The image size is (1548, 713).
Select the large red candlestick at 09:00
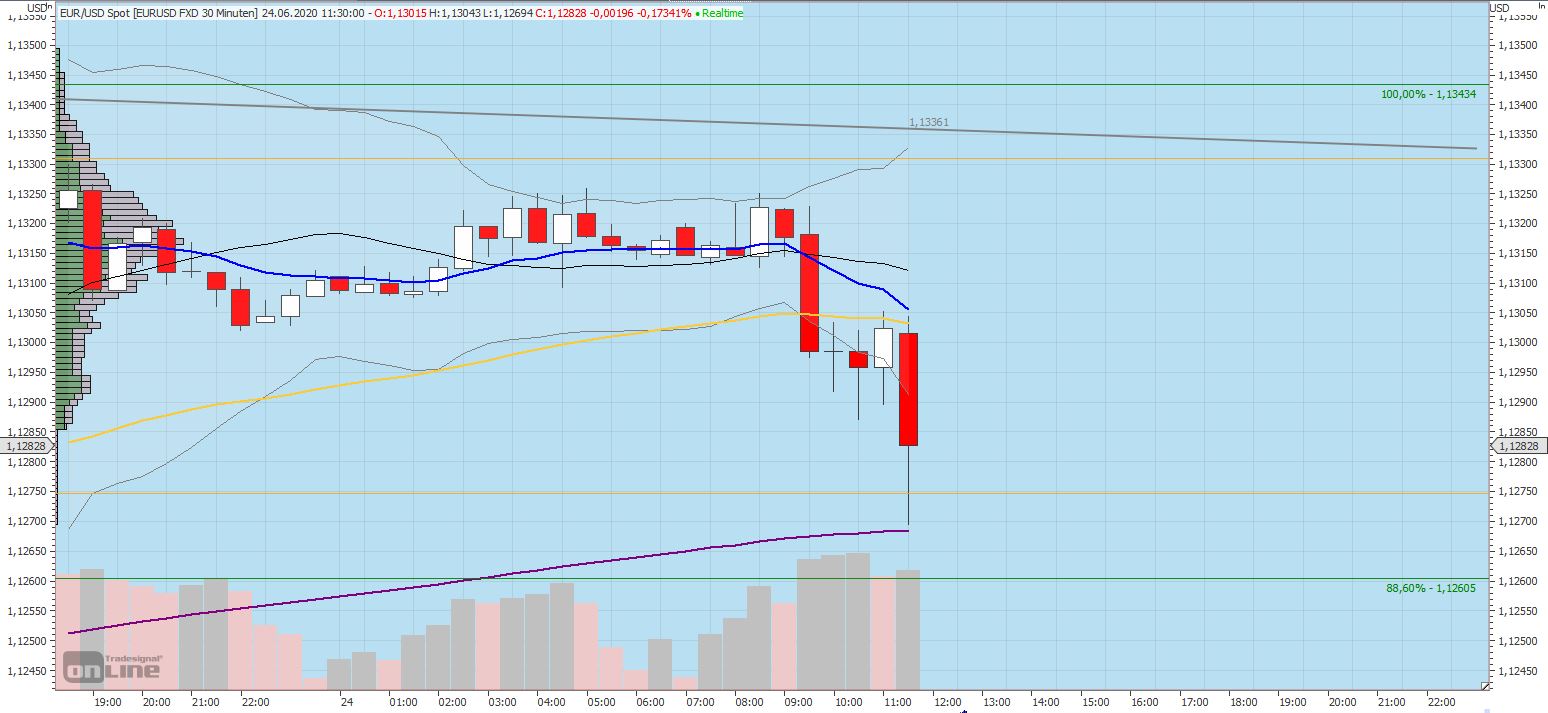809,290
